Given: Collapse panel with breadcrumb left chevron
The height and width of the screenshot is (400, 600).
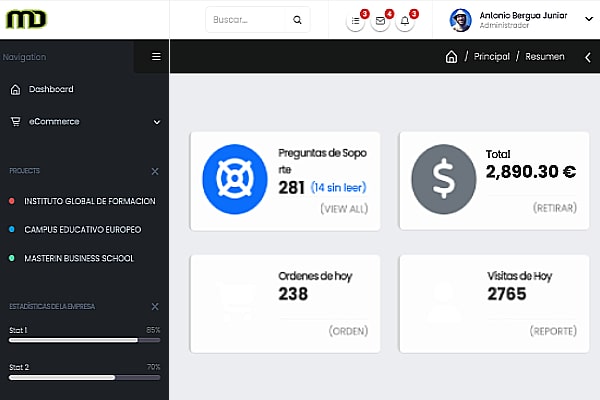Looking at the screenshot, I should tap(587, 57).
